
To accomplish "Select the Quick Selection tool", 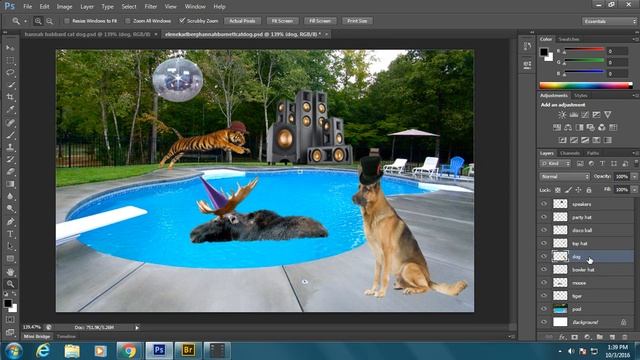I will pos(10,85).
